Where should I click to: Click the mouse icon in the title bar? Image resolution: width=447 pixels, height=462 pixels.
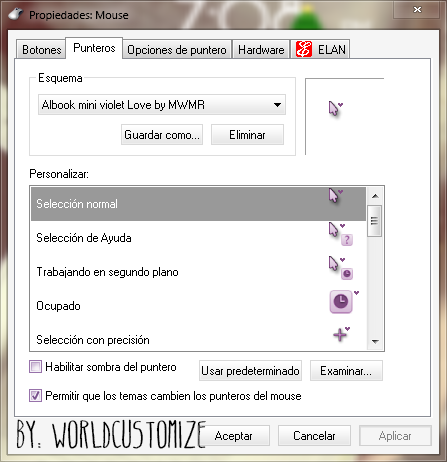point(15,14)
